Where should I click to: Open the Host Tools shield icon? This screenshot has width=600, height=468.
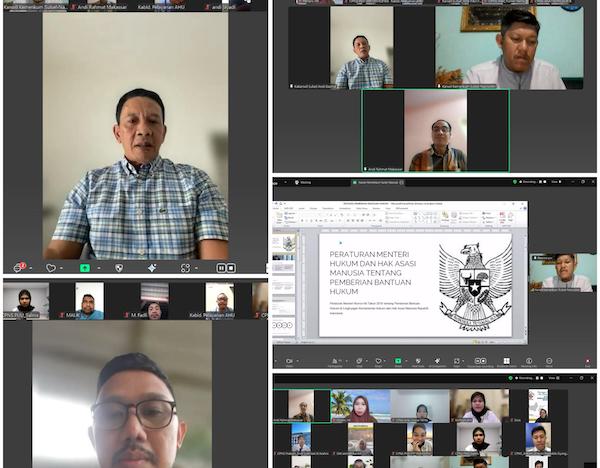tap(119, 268)
